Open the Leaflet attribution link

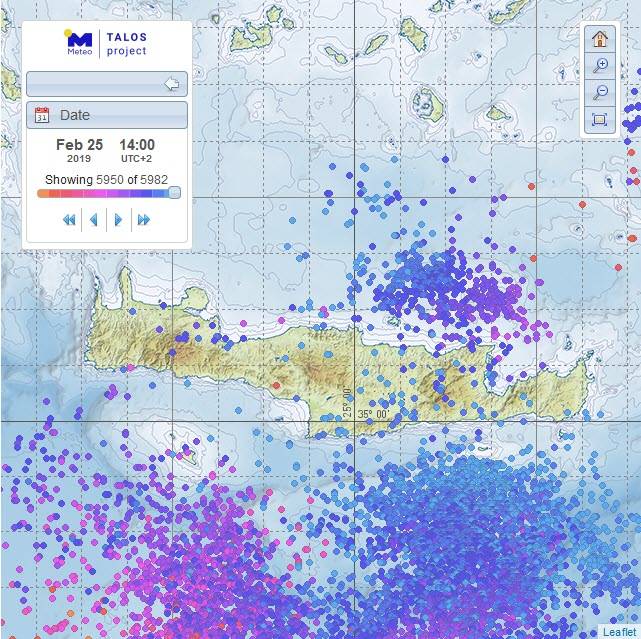618,631
